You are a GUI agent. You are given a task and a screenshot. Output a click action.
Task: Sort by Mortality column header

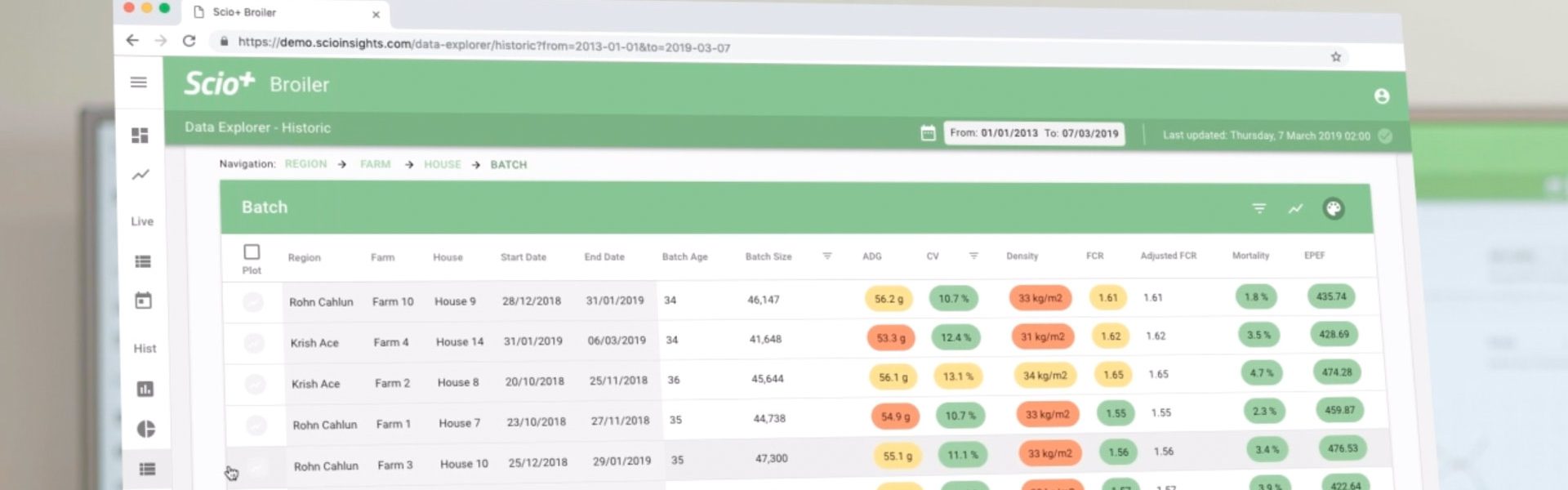click(x=1251, y=256)
